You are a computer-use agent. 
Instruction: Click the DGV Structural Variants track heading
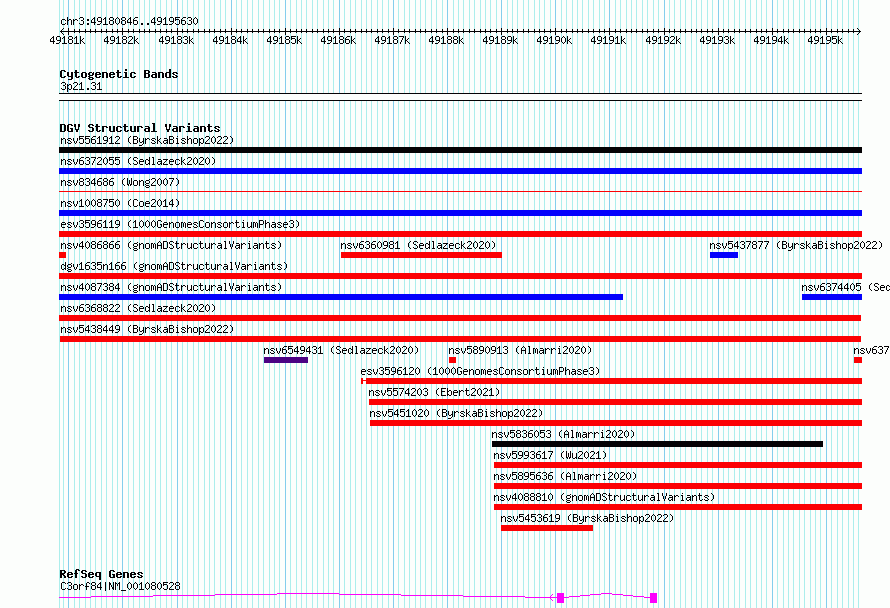pos(140,128)
